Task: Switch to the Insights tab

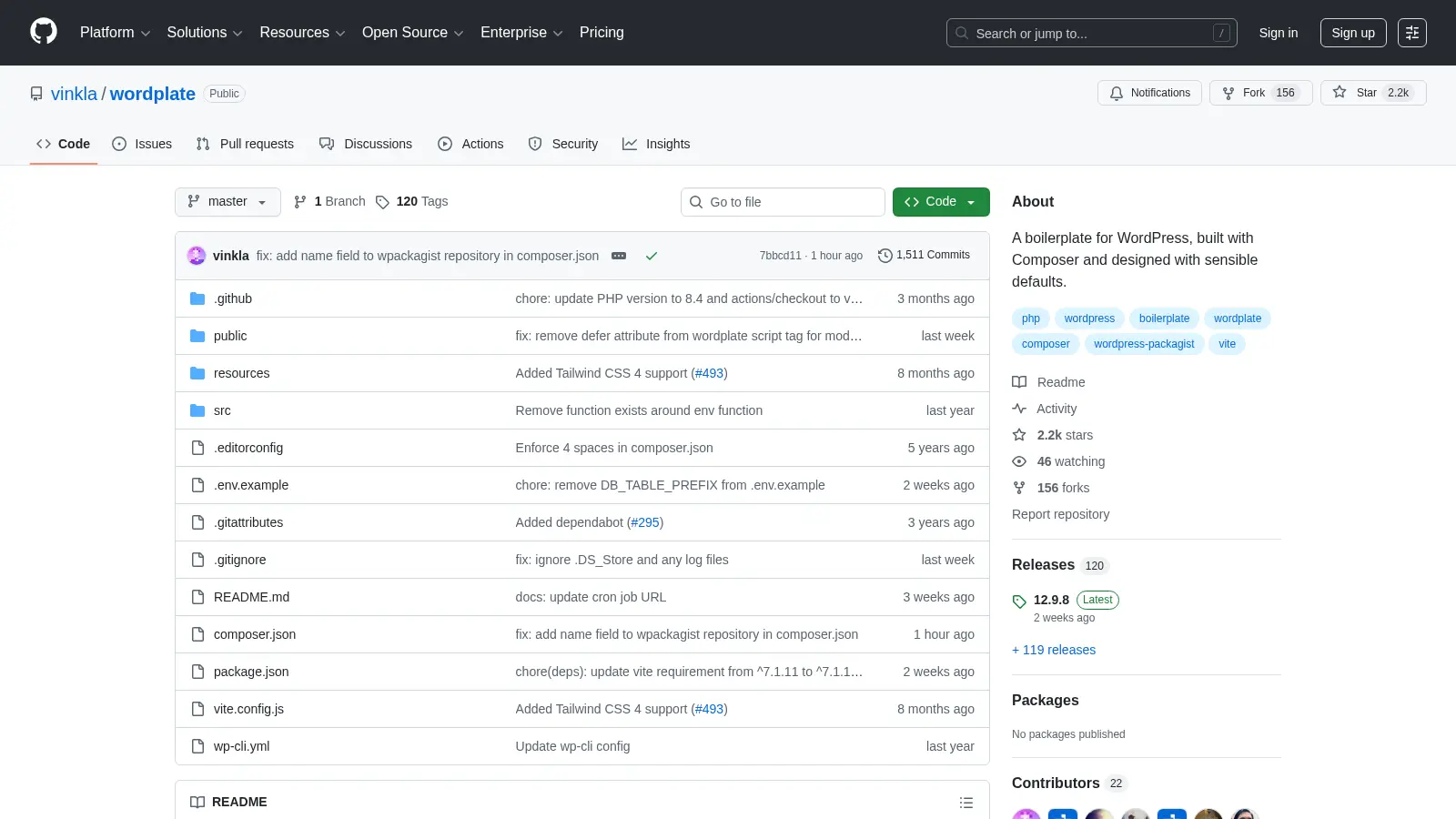Action: point(656,144)
